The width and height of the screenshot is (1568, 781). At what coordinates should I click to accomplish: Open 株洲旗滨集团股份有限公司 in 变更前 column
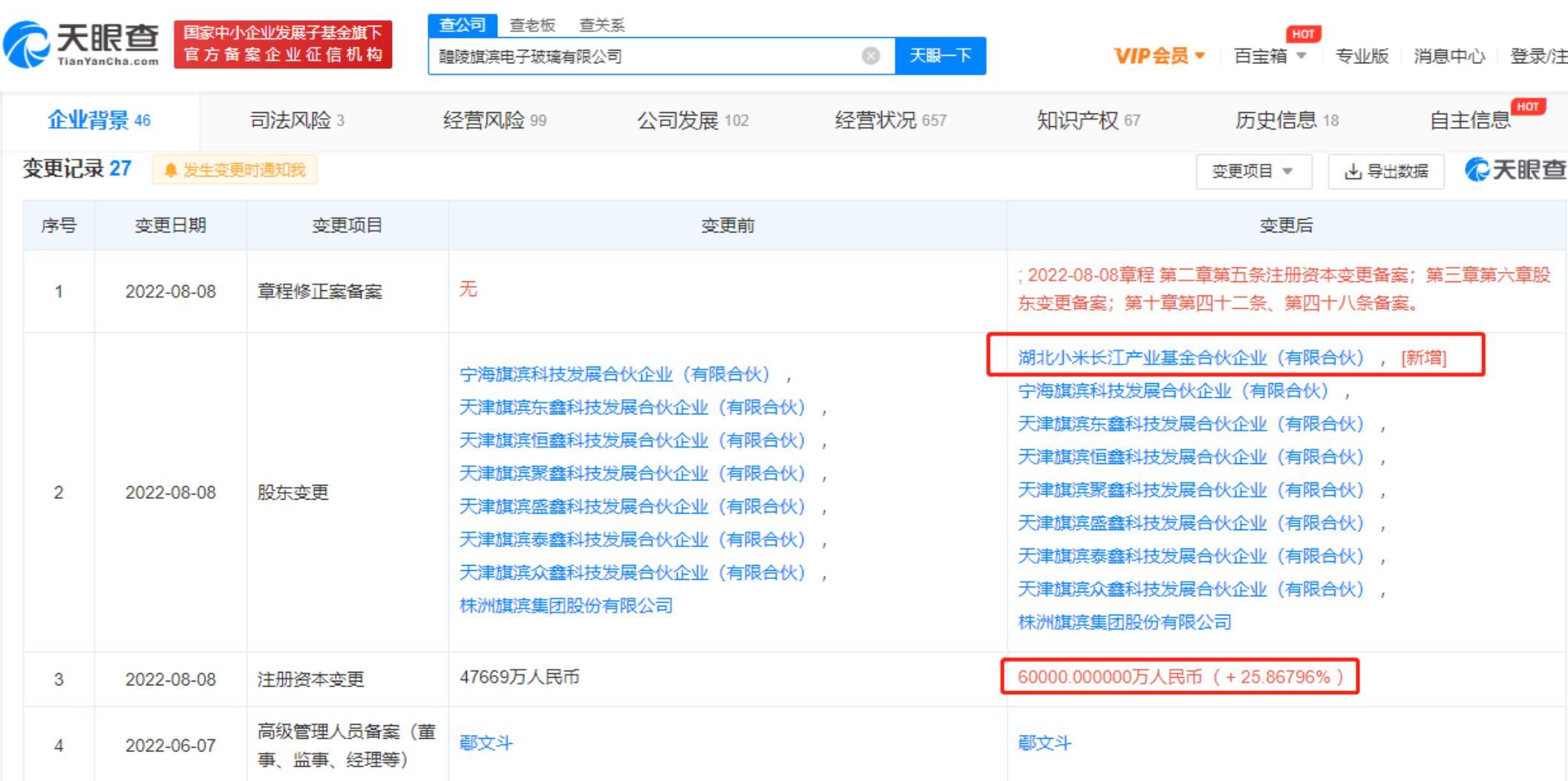[x=566, y=606]
